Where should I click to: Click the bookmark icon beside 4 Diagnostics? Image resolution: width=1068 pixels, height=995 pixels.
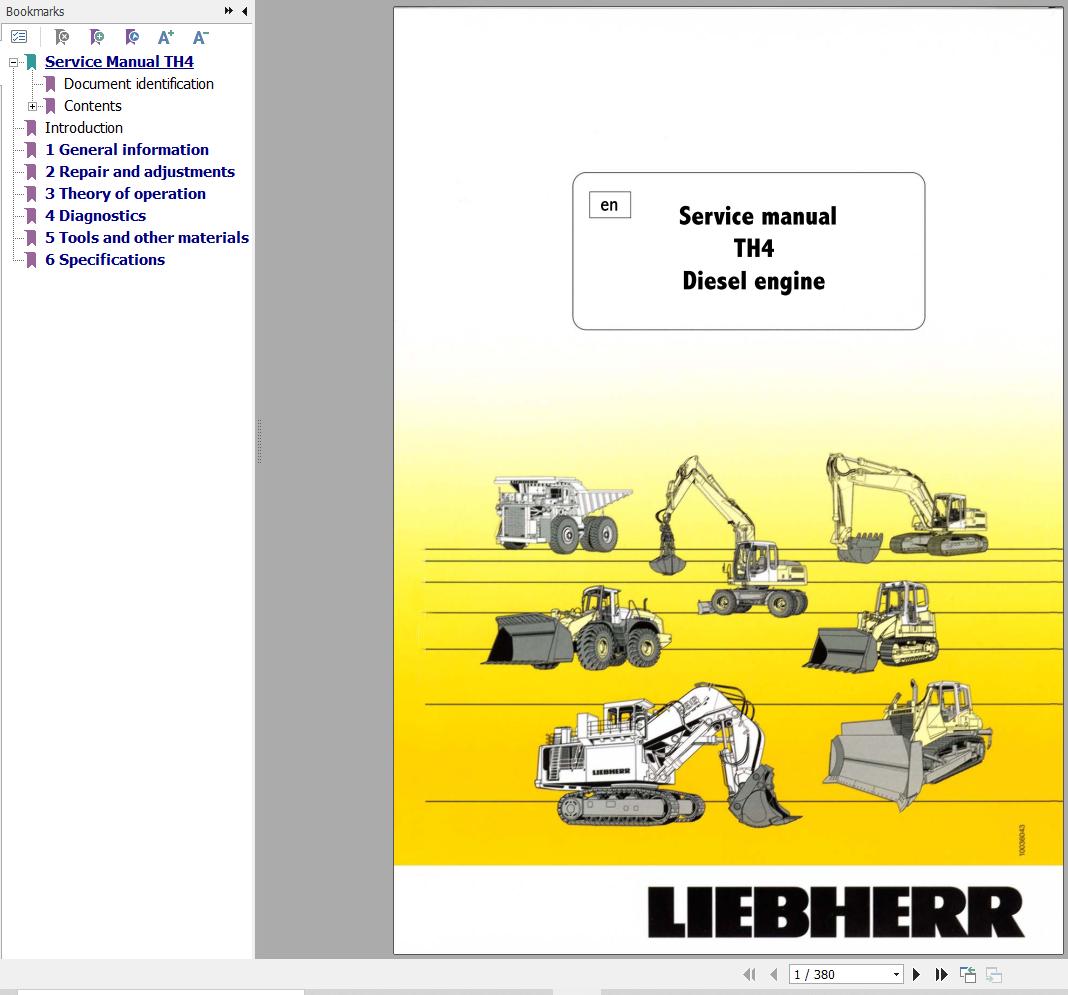coord(31,215)
